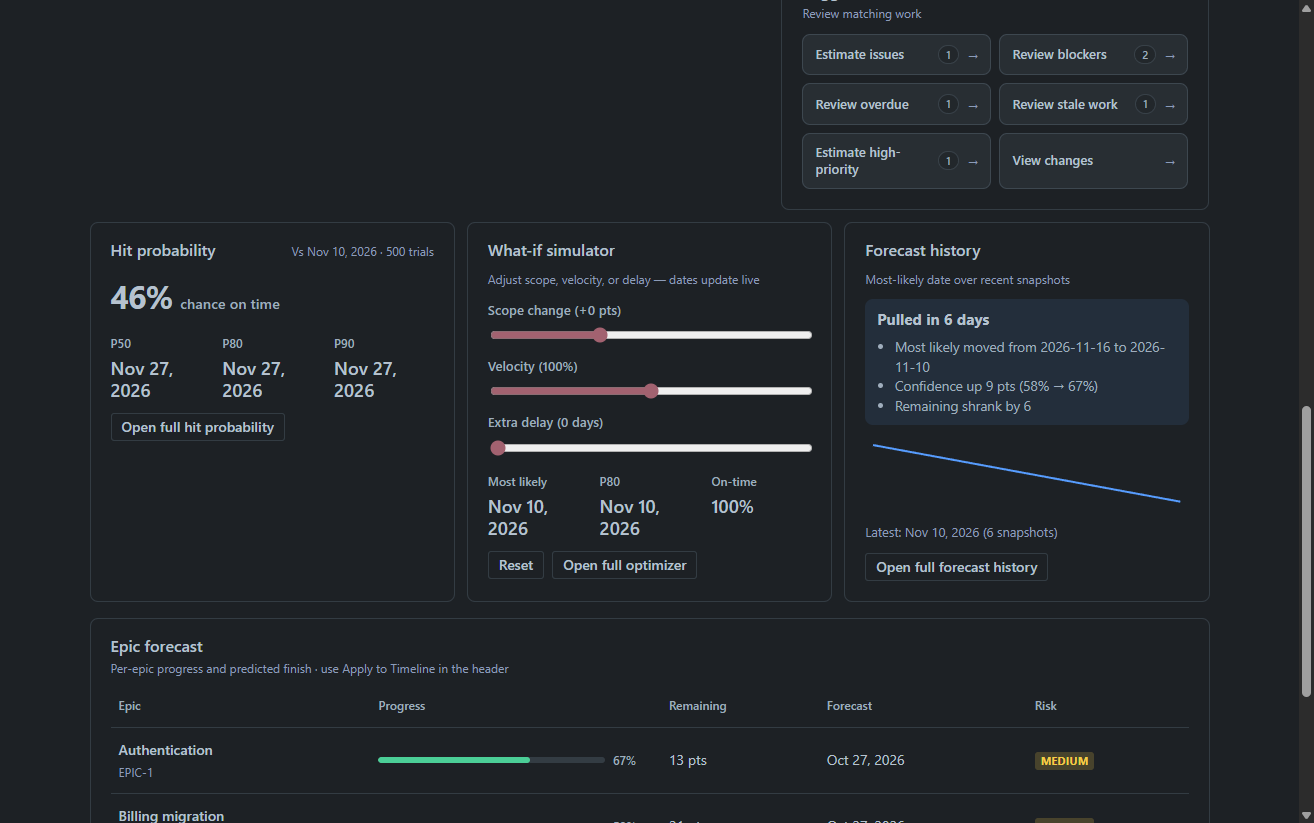Open the Review stale work shortcut
The height and width of the screenshot is (823, 1314).
click(1093, 104)
